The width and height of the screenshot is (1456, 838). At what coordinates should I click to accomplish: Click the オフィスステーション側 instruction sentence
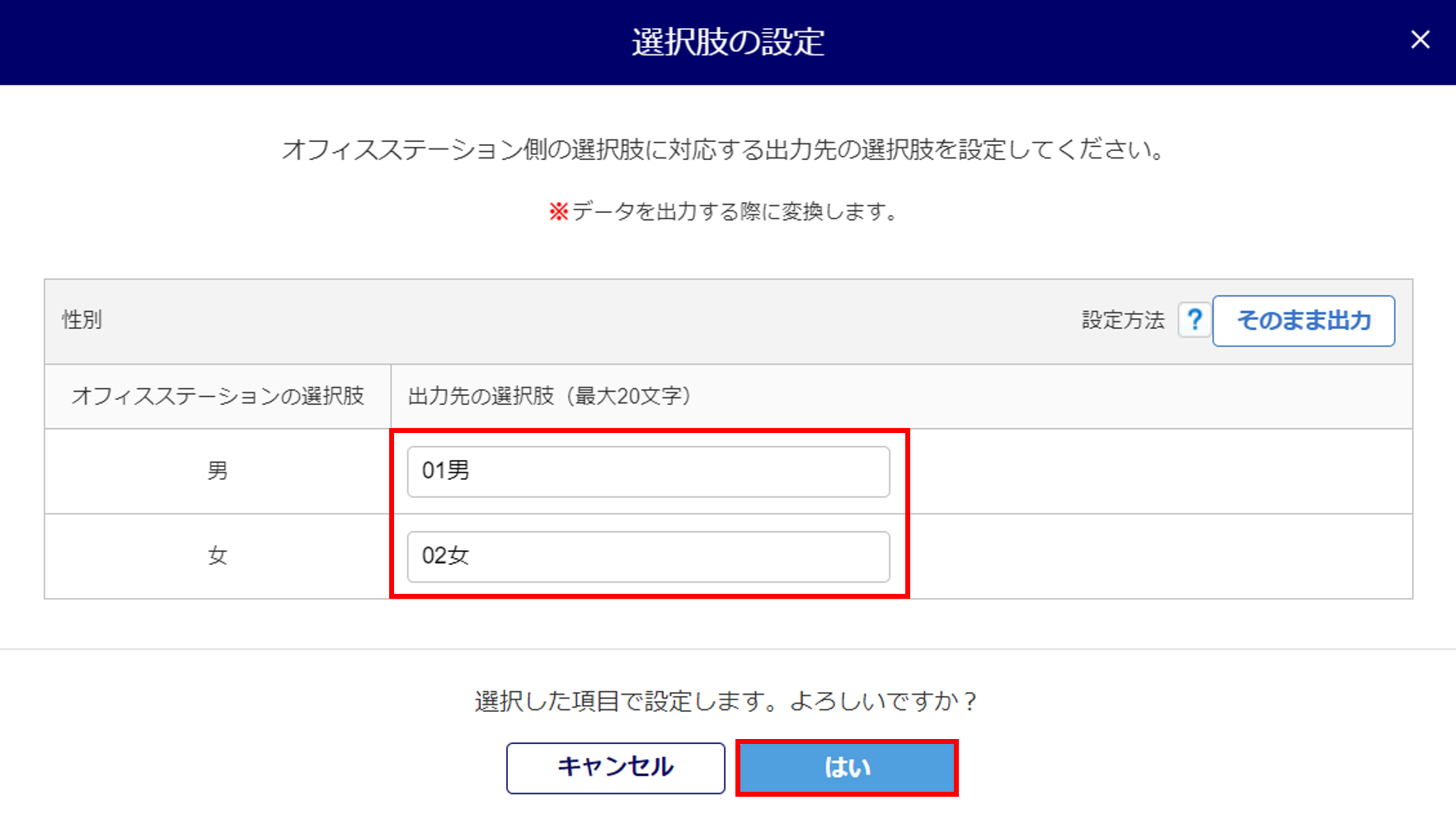724,149
